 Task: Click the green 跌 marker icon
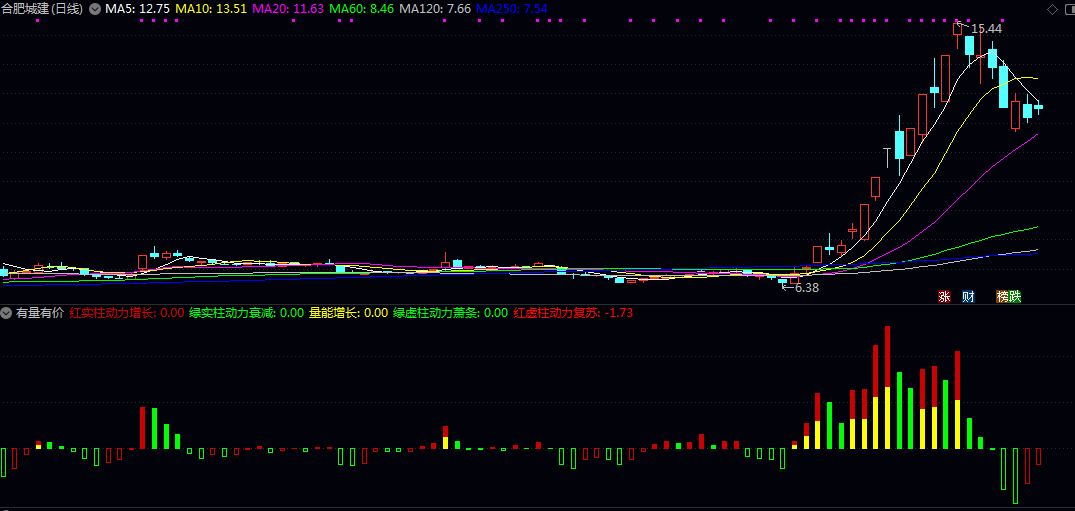point(1015,296)
